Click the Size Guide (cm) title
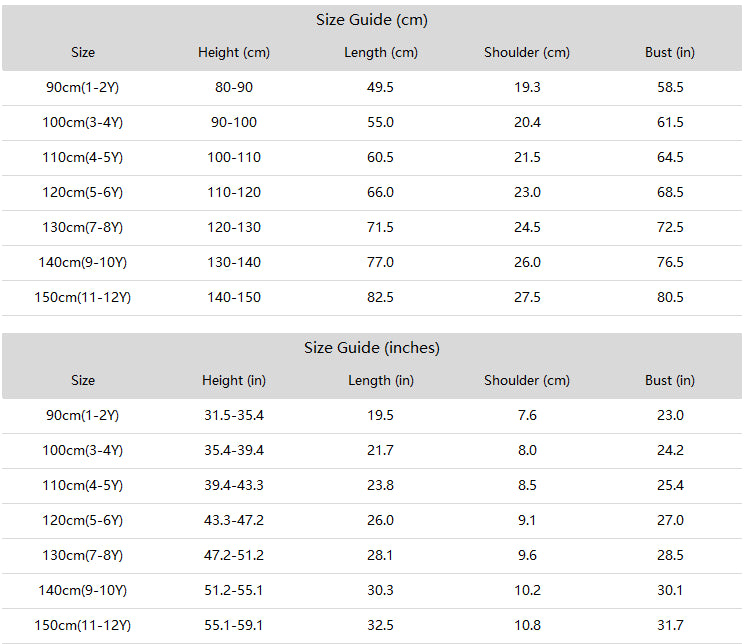This screenshot has height=644, width=751. tap(372, 20)
